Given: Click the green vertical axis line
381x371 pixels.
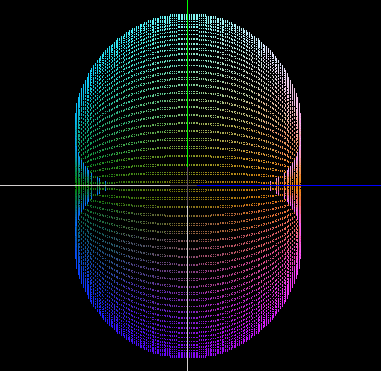Looking at the screenshot, I should tap(187, 83).
